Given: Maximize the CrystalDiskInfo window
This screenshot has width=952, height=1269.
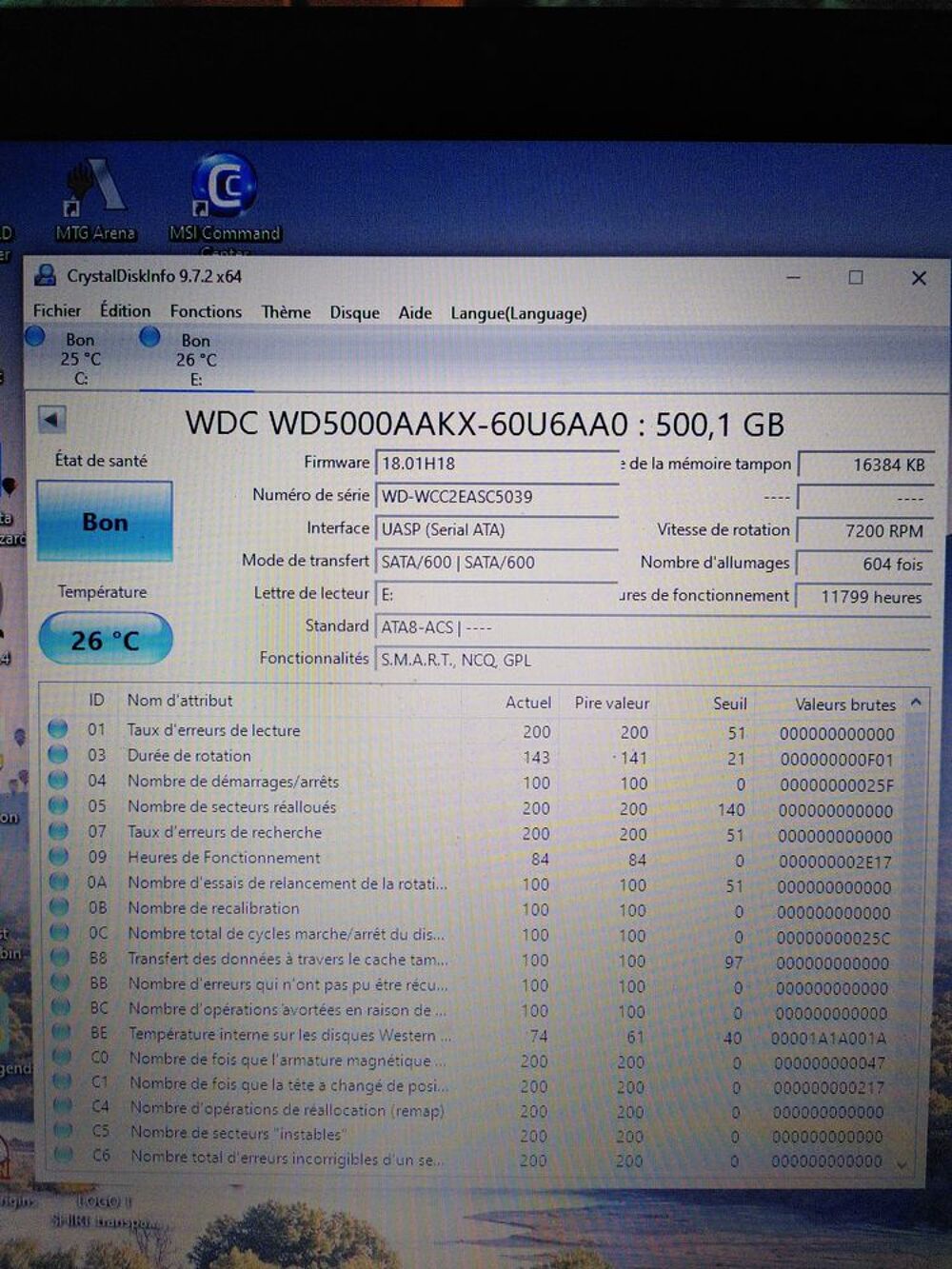Looking at the screenshot, I should 856,277.
